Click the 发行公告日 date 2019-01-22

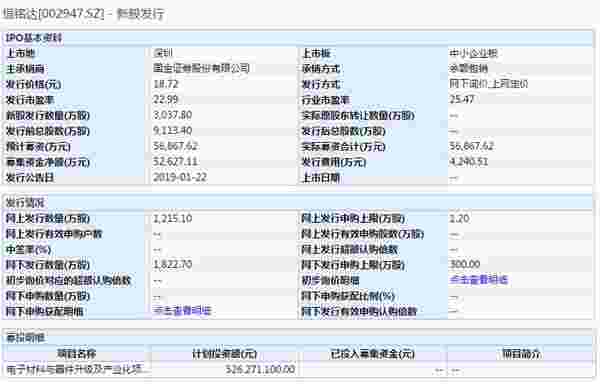[180, 177]
